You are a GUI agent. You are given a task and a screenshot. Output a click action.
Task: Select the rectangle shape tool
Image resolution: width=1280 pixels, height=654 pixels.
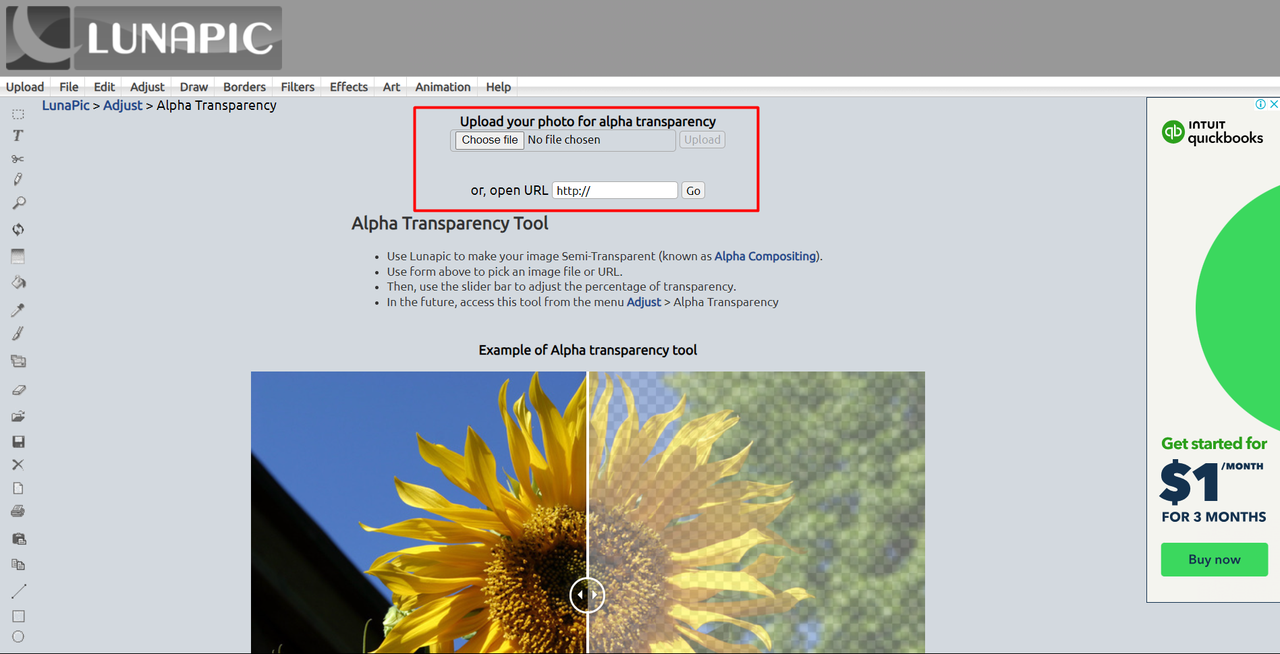coord(18,616)
